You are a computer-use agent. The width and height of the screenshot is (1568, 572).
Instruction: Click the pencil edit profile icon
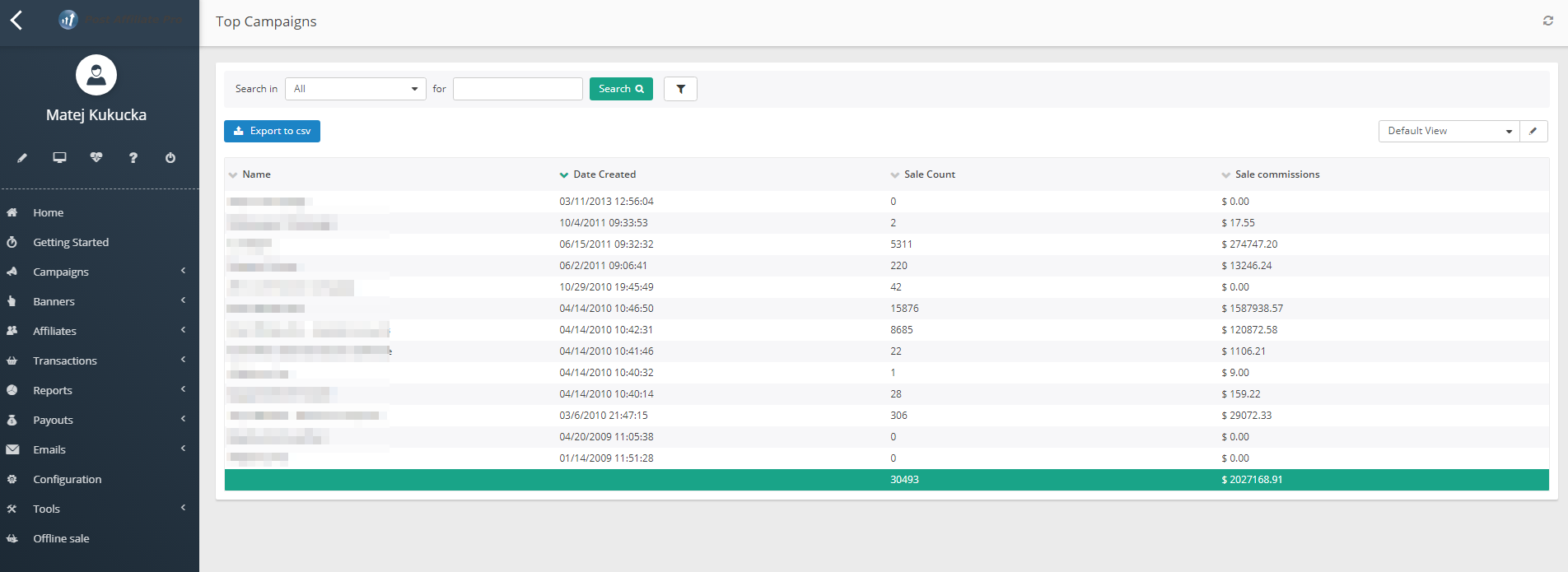click(x=22, y=158)
